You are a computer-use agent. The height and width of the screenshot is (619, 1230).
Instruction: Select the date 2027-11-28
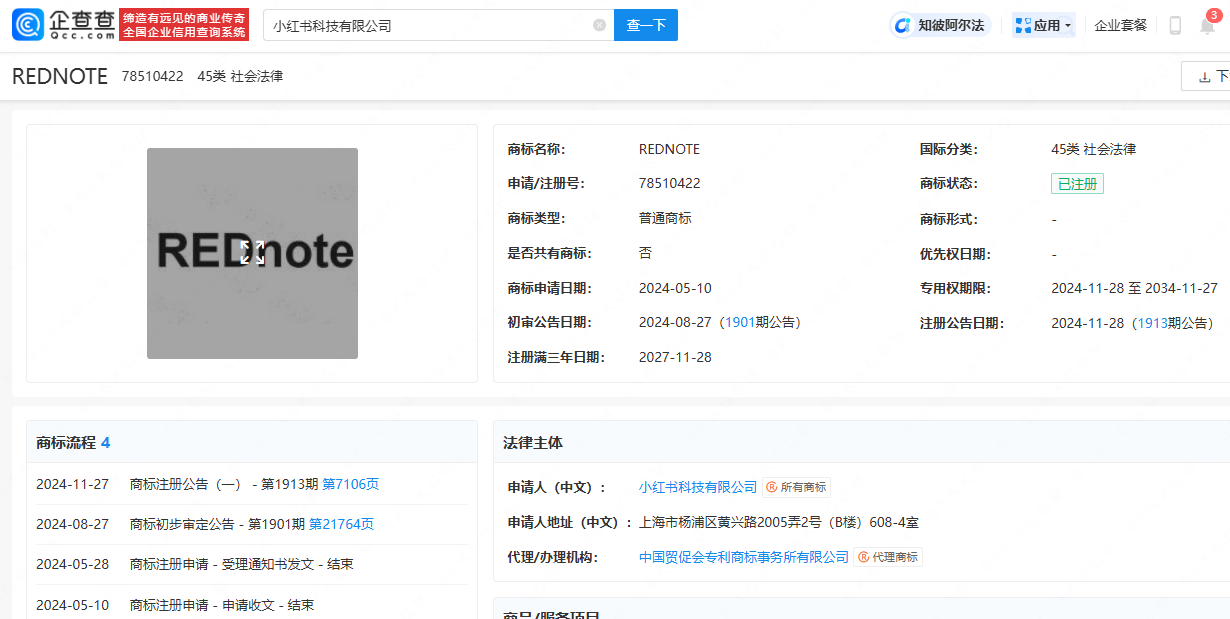tap(675, 357)
